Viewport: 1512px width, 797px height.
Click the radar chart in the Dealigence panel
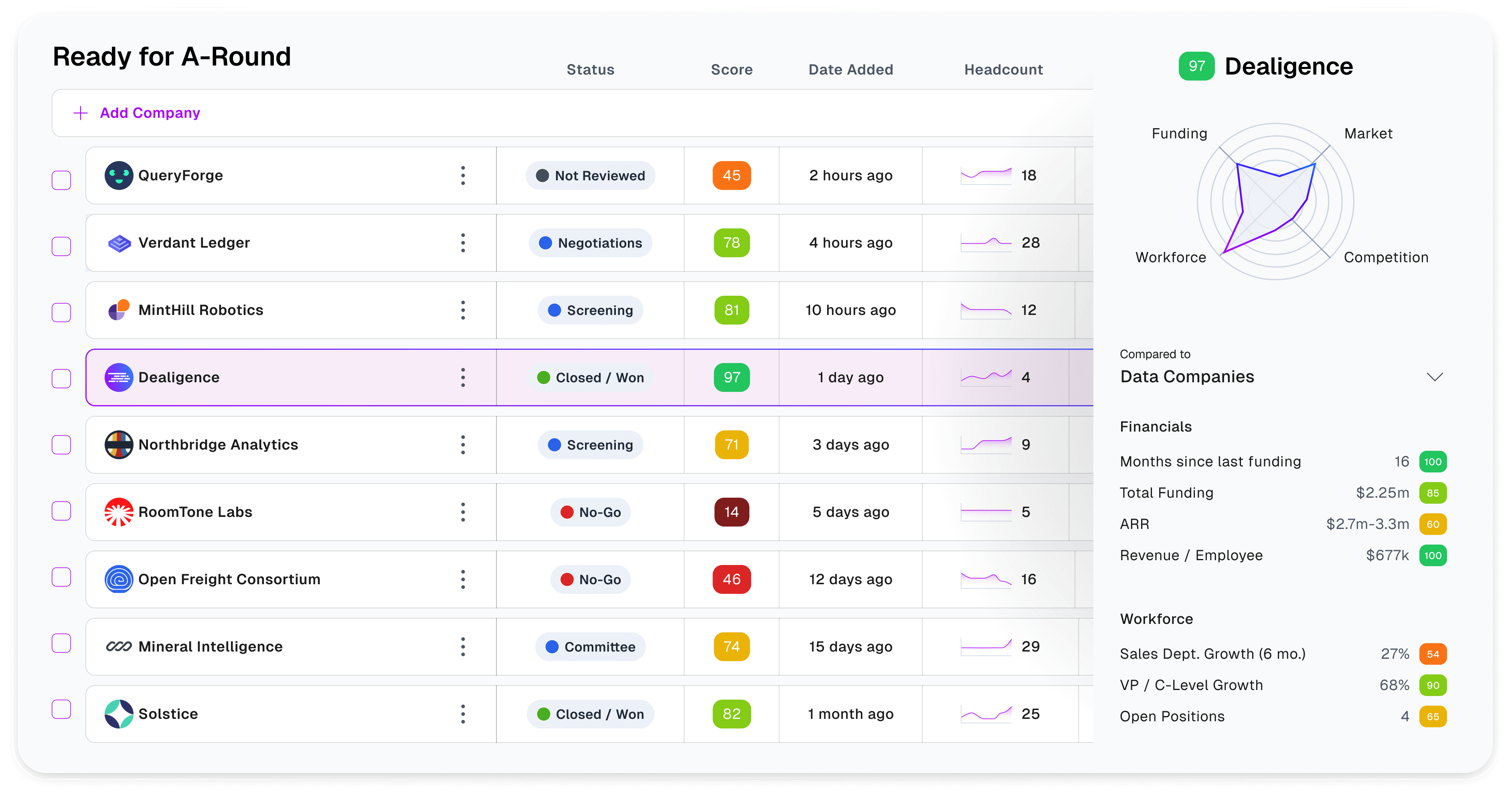click(x=1275, y=201)
